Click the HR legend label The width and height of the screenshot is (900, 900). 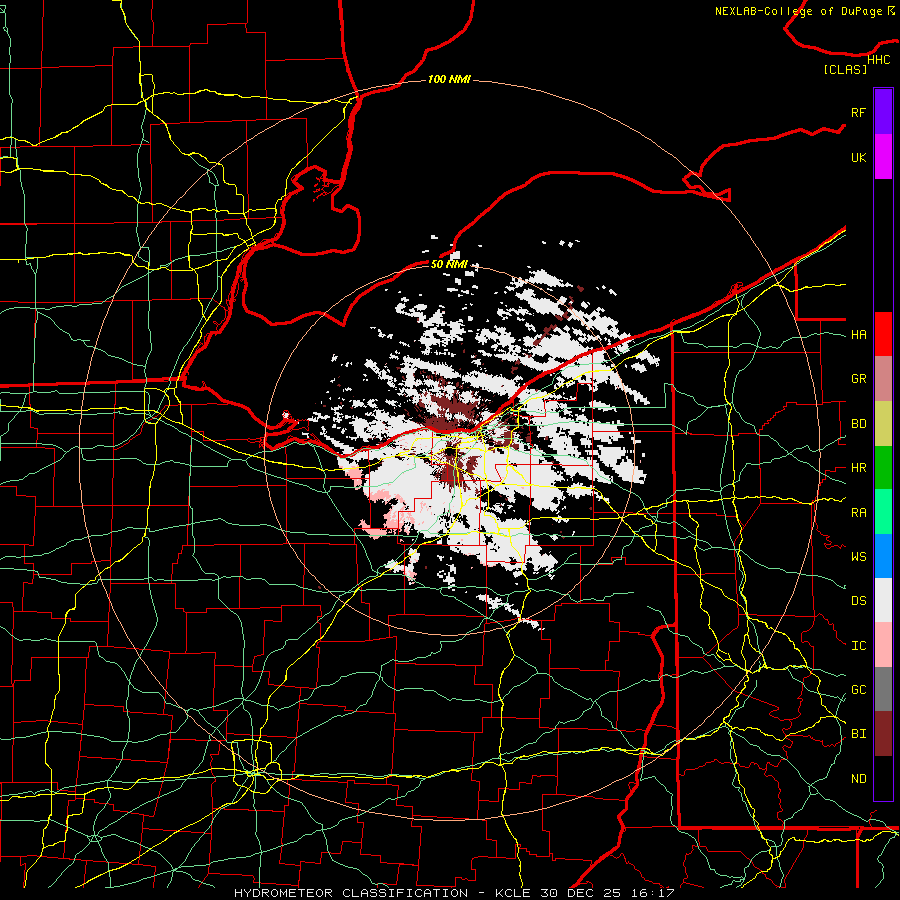[858, 468]
